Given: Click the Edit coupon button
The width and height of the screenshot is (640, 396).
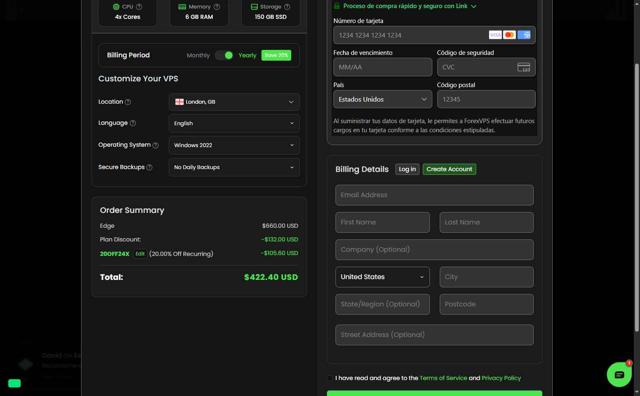Looking at the screenshot, I should (x=140, y=254).
